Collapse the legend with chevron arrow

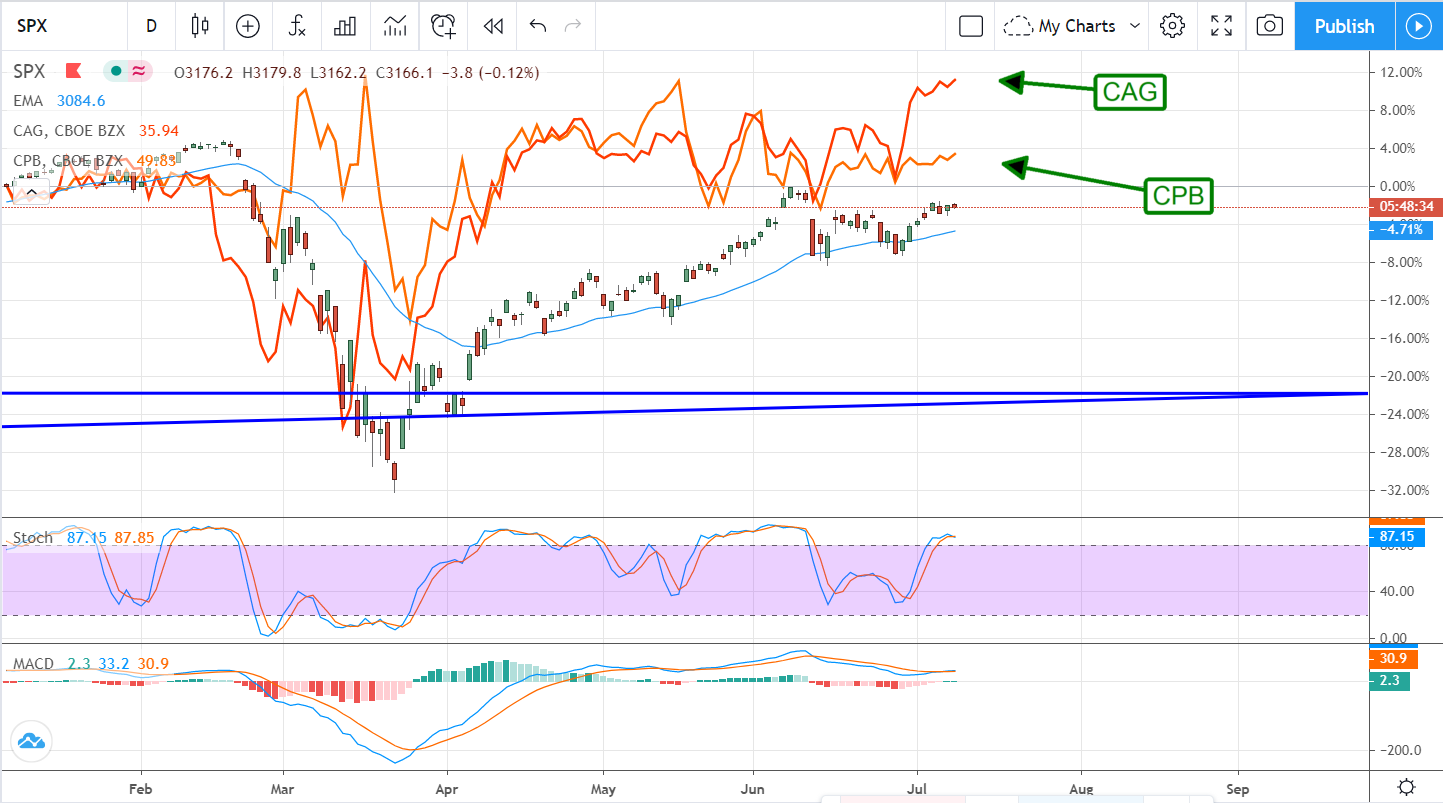(x=31, y=192)
